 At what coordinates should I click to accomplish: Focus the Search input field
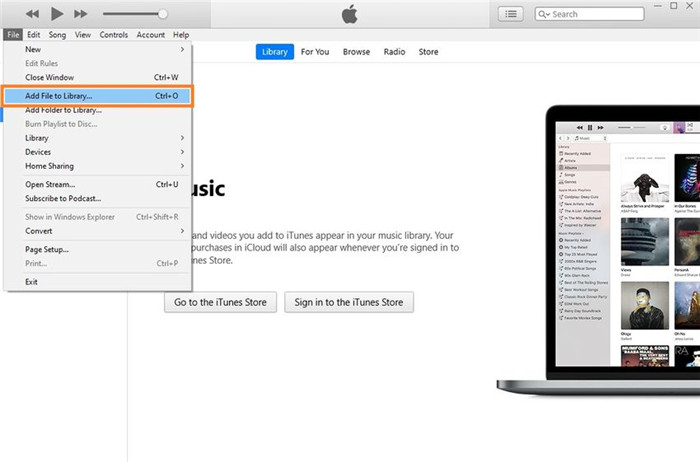590,14
